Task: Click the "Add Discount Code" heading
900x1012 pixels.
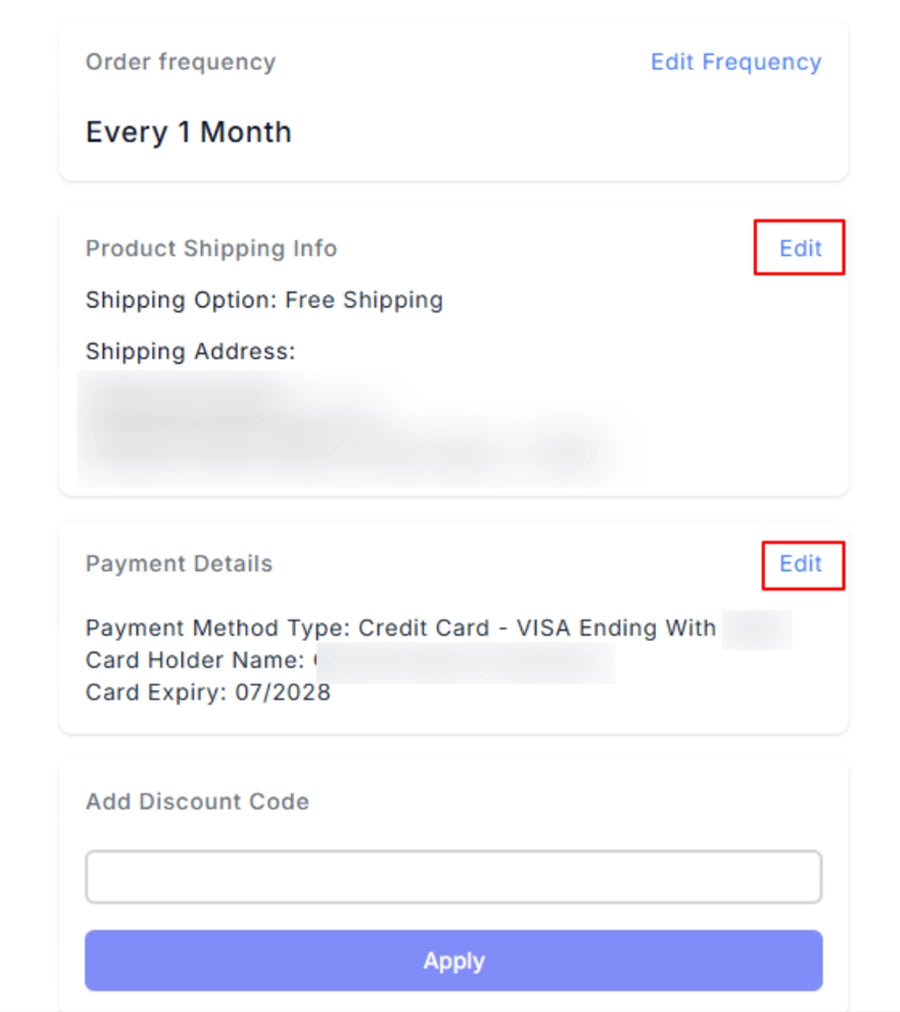Action: (x=197, y=802)
